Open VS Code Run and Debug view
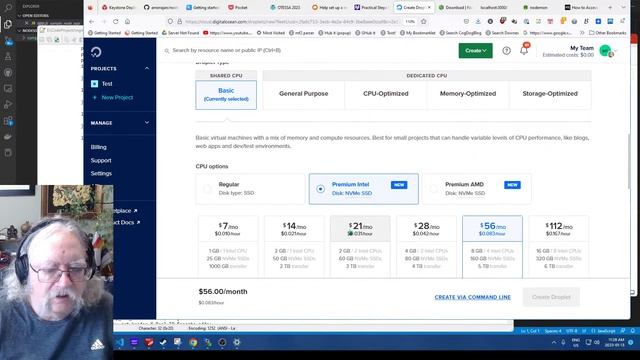Viewport: 640px width, 360px height. tap(8, 105)
